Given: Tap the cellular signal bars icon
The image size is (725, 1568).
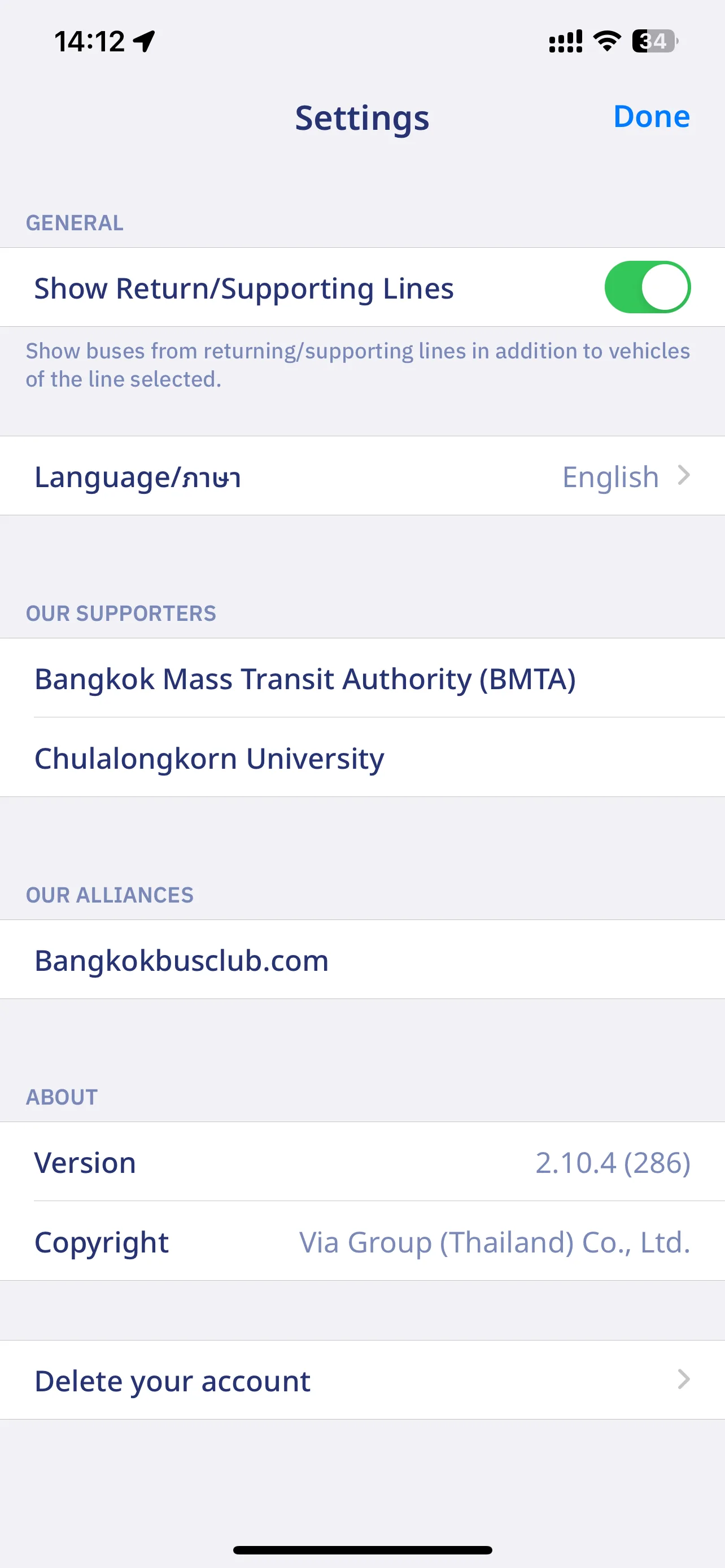Looking at the screenshot, I should (x=566, y=41).
